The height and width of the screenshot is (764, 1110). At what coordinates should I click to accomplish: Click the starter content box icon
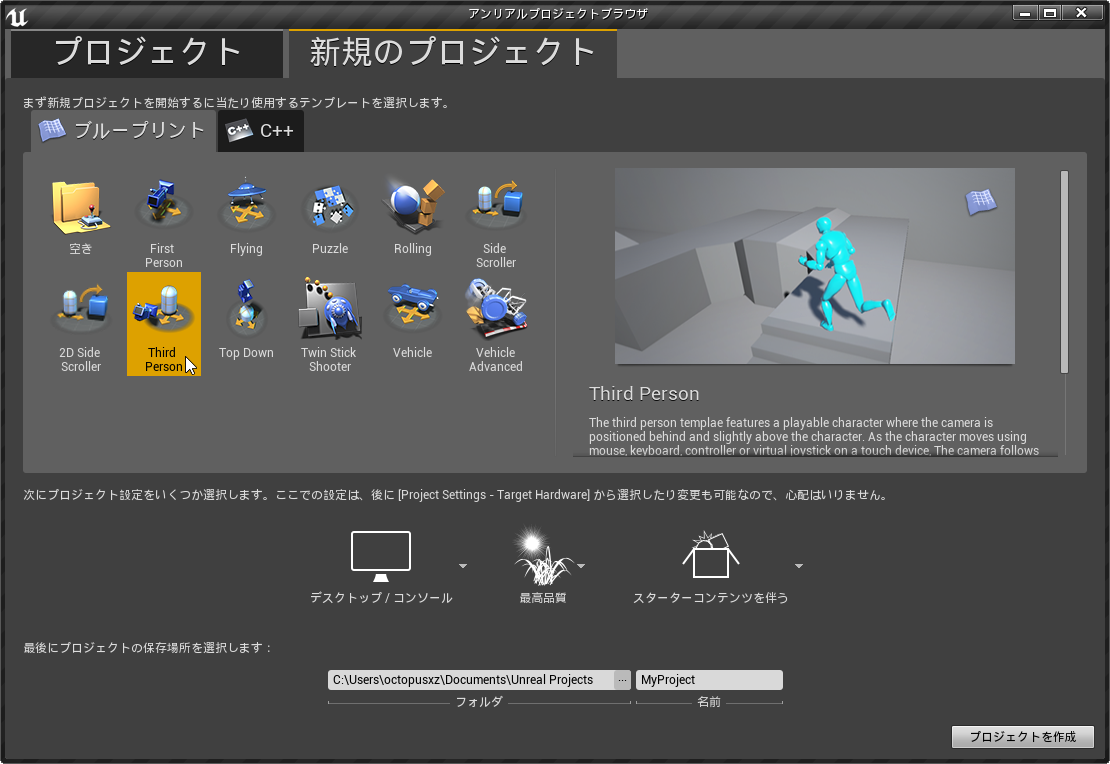tap(711, 555)
